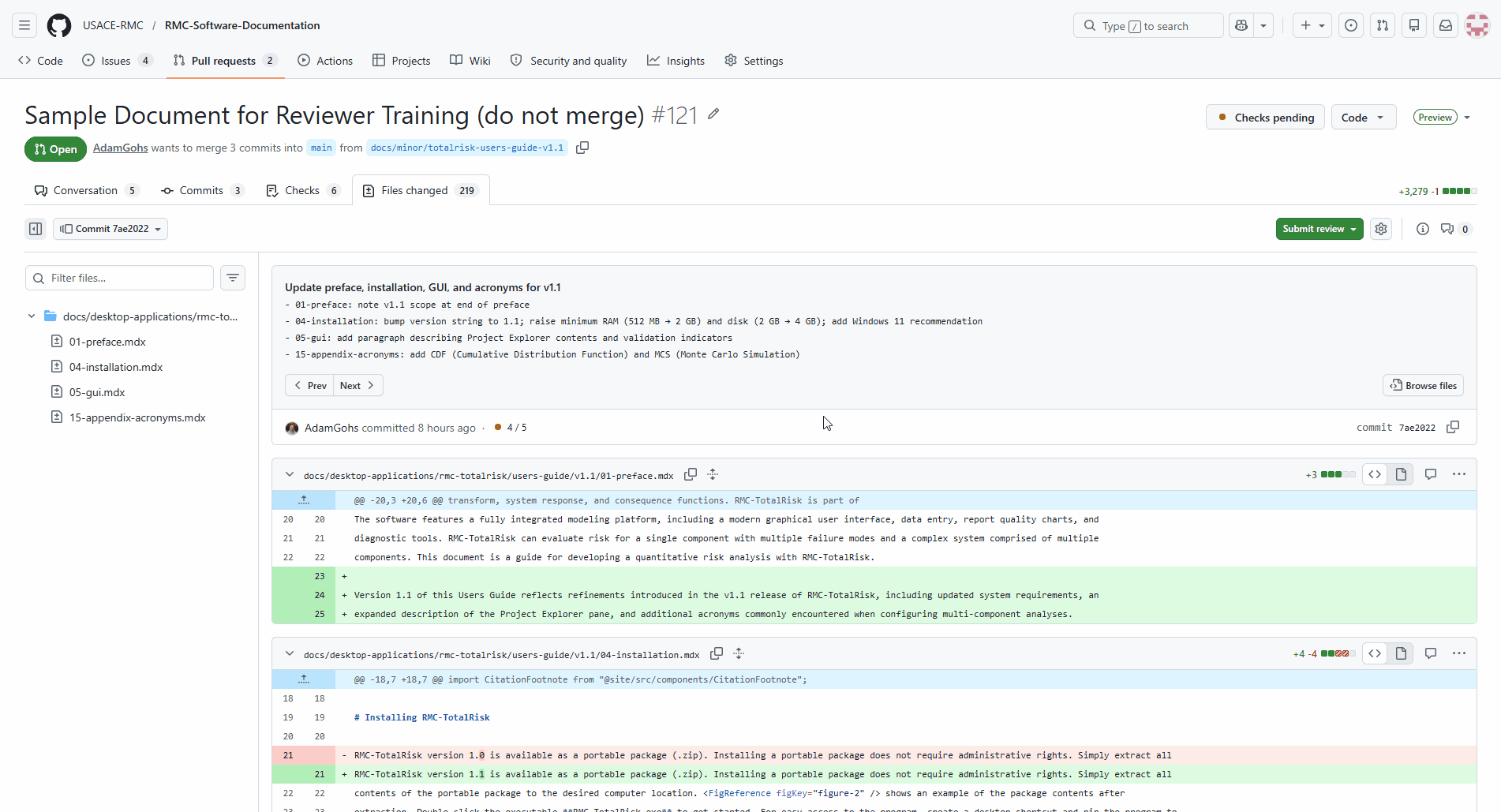Image resolution: width=1501 pixels, height=812 pixels.
Task: Collapse docs/desktop-applications folder in tree
Action: point(32,316)
